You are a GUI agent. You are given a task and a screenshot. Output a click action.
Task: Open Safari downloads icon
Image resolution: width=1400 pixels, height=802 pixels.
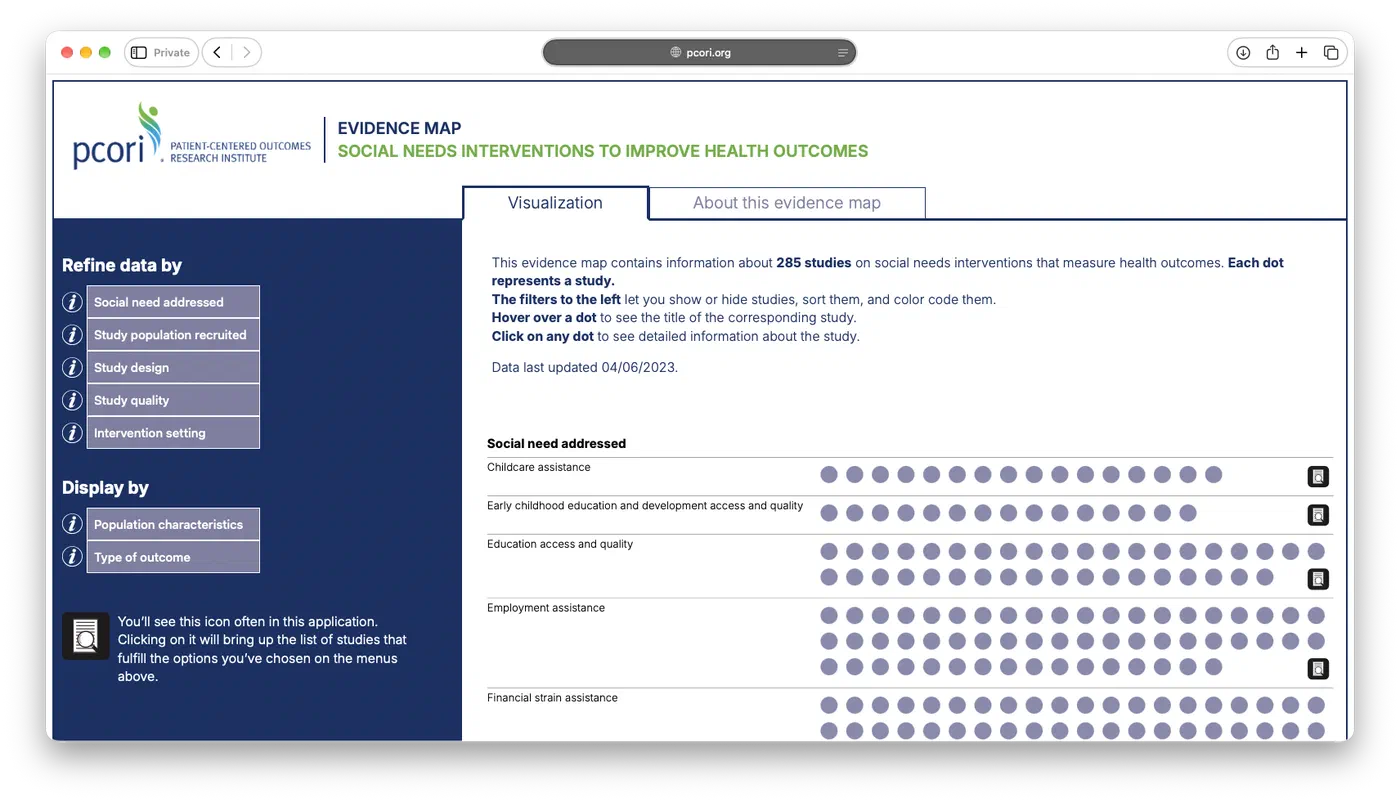coord(1243,53)
